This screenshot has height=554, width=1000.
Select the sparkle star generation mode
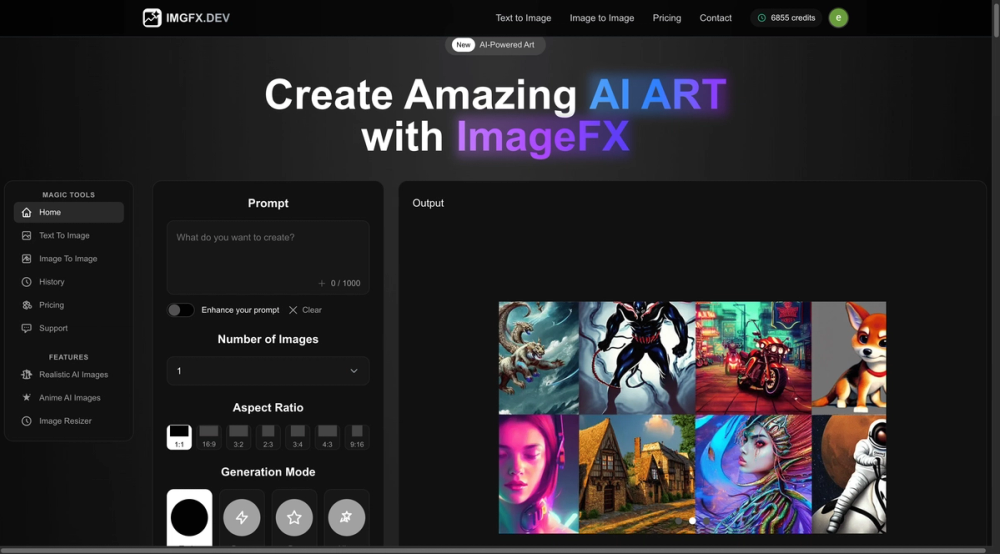pyautogui.click(x=346, y=517)
